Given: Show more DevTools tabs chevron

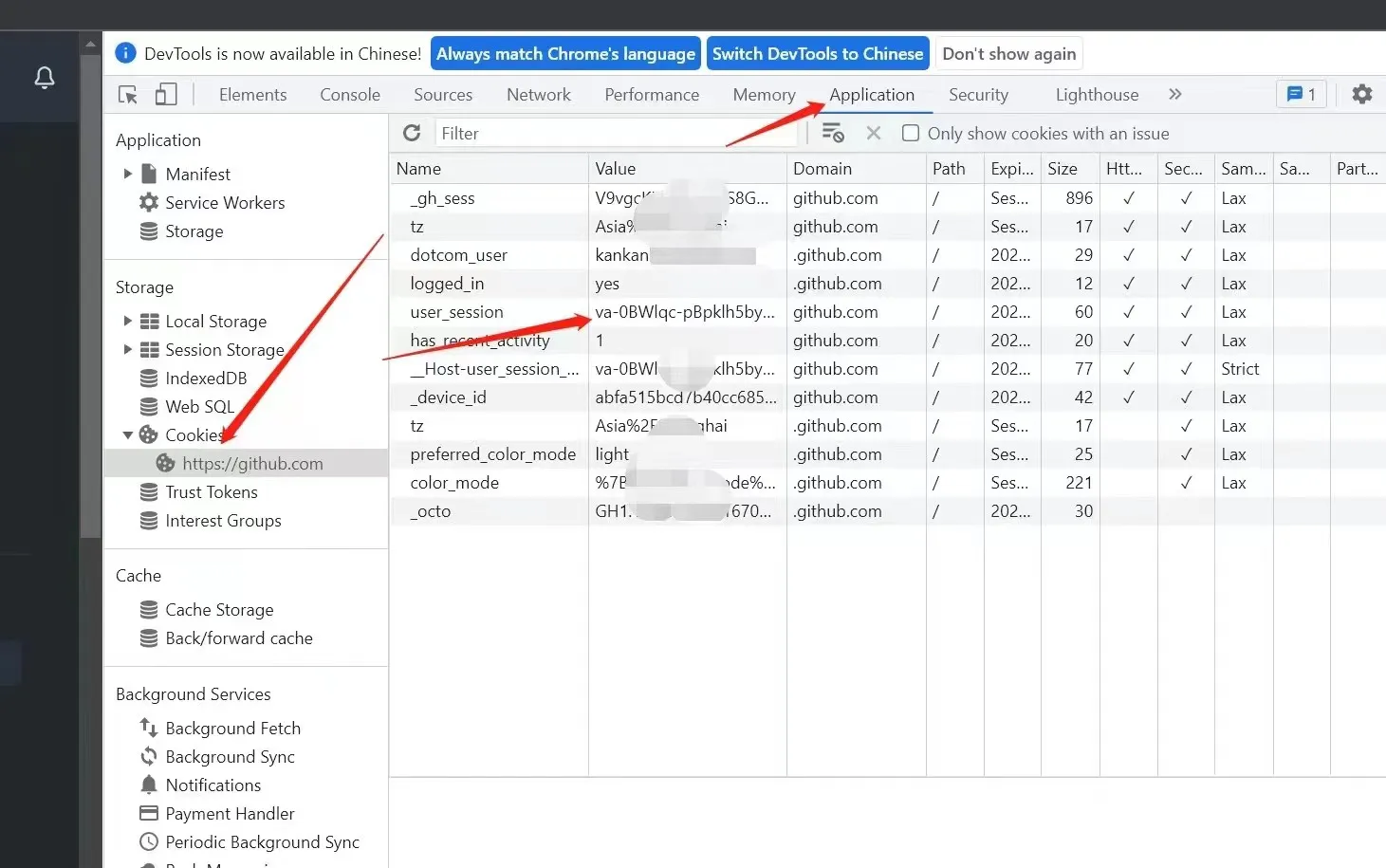Looking at the screenshot, I should (1174, 94).
